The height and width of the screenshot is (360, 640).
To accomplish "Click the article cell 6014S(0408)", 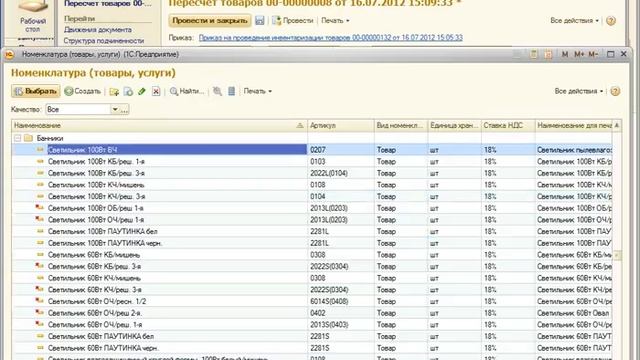I will pos(341,301).
